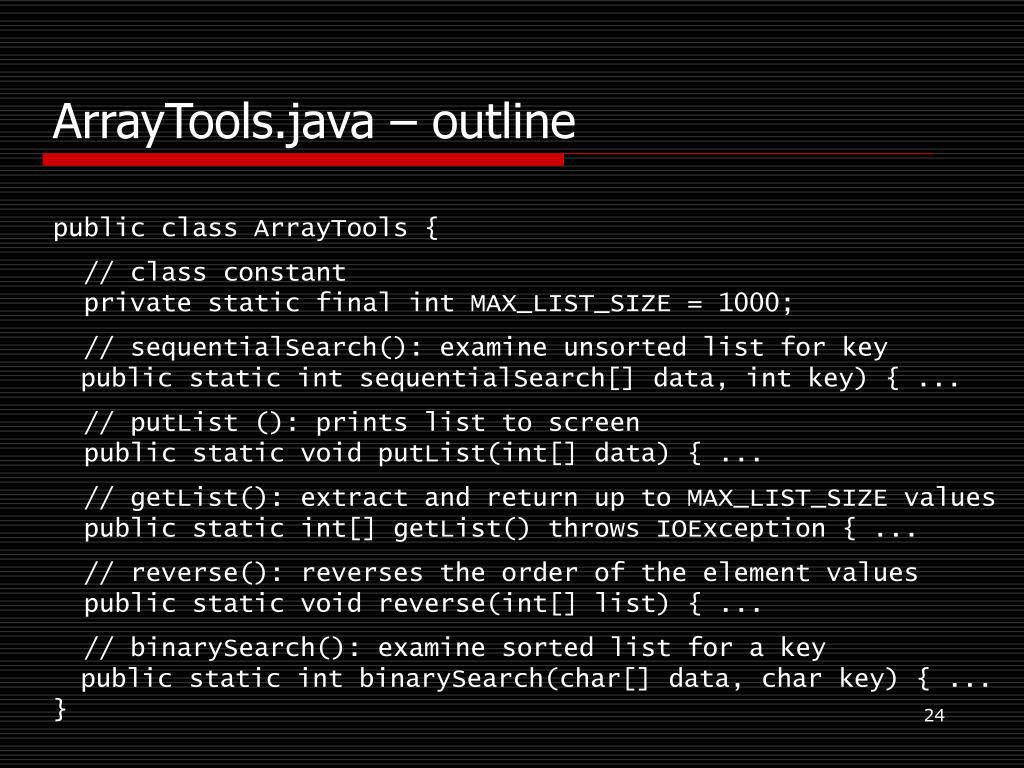Click the 'public static void reverse(int[] list)' line
The width and height of the screenshot is (1024, 768).
[x=423, y=603]
